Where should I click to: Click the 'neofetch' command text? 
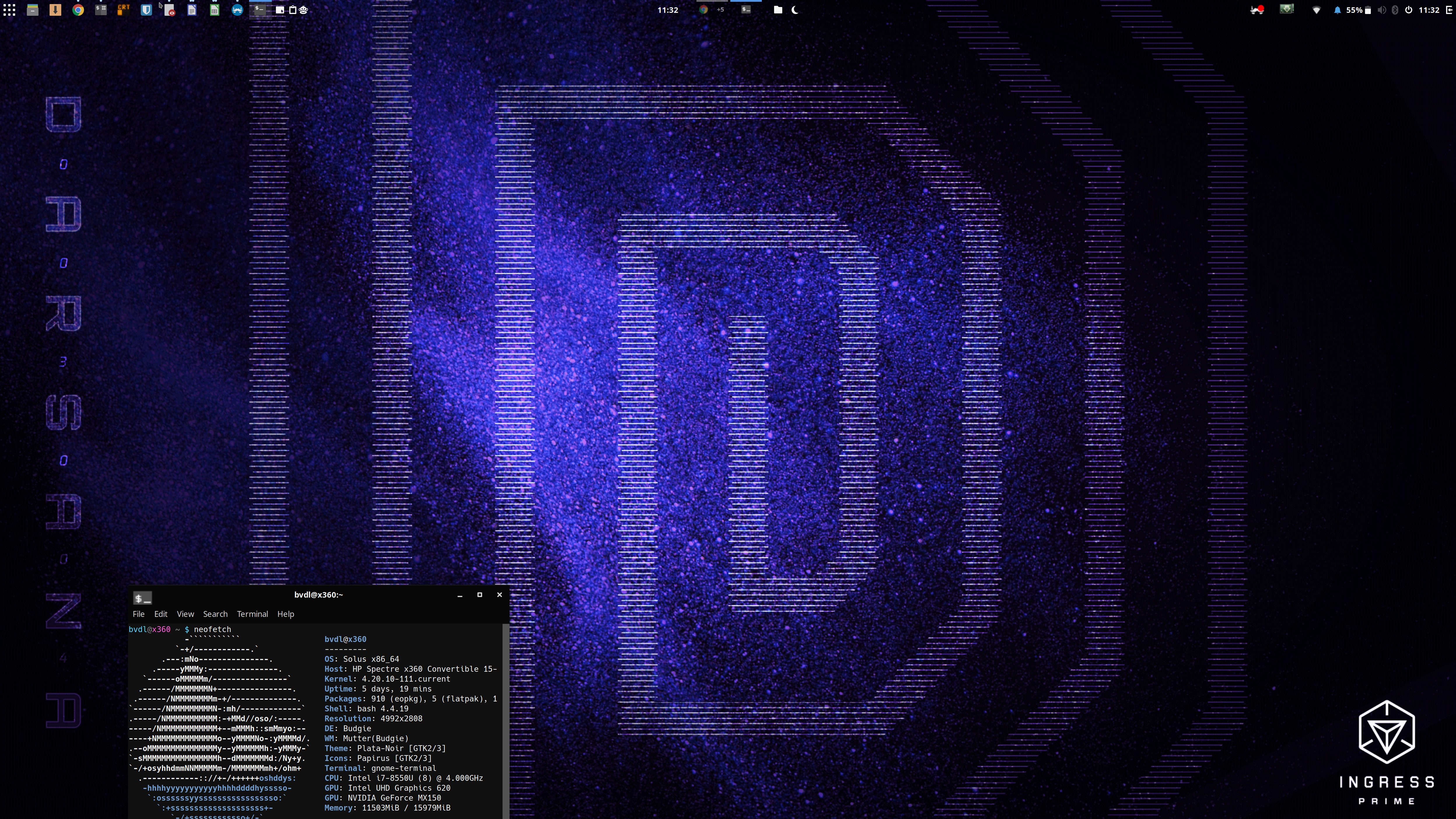pyautogui.click(x=213, y=629)
